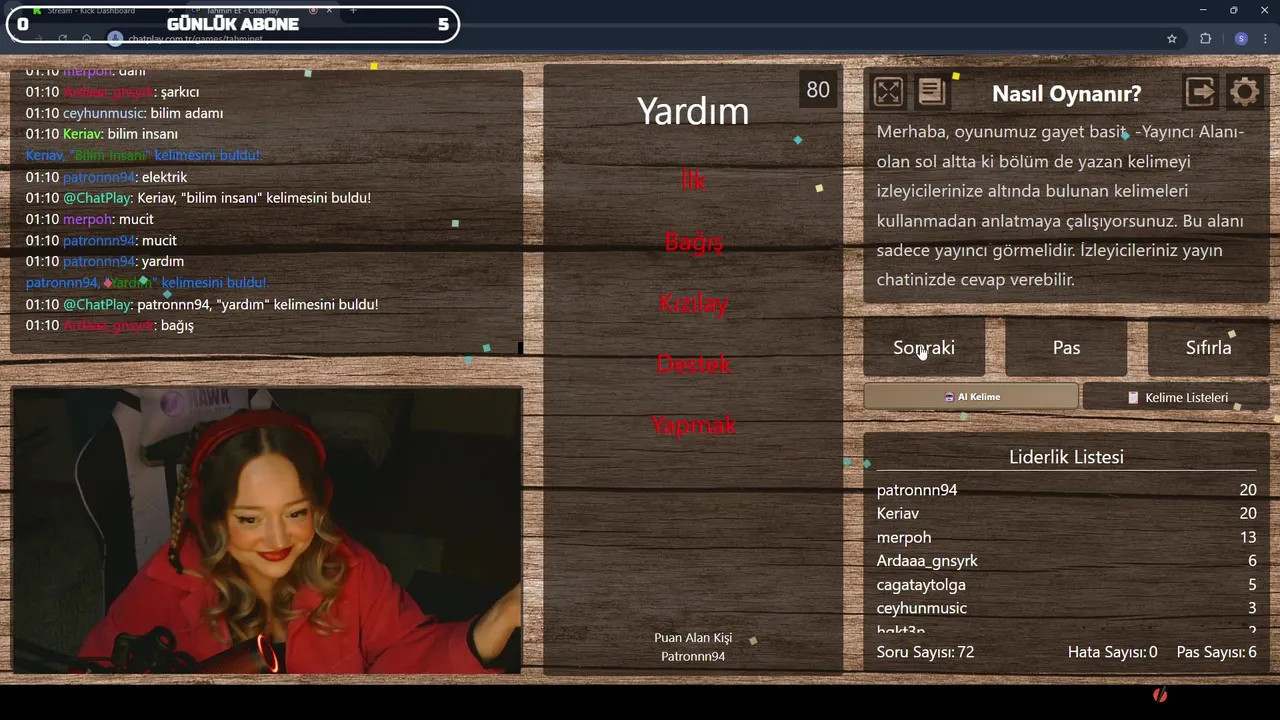Open Kelime Listeleri
The height and width of the screenshot is (720, 1280).
point(1176,397)
